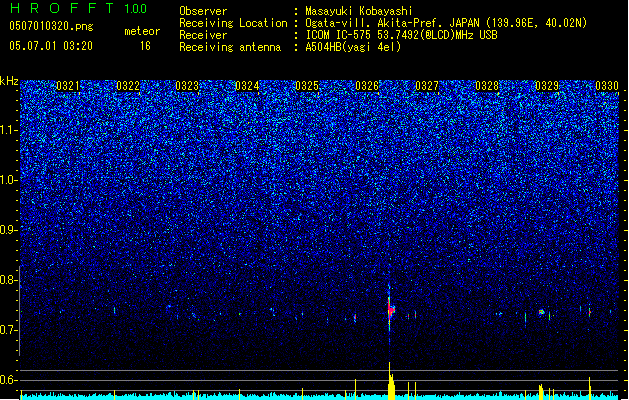Click the Ogata-vill. Akita-Pref. JAPAN location text
Viewport: 629px width, 400px height.
point(446,23)
